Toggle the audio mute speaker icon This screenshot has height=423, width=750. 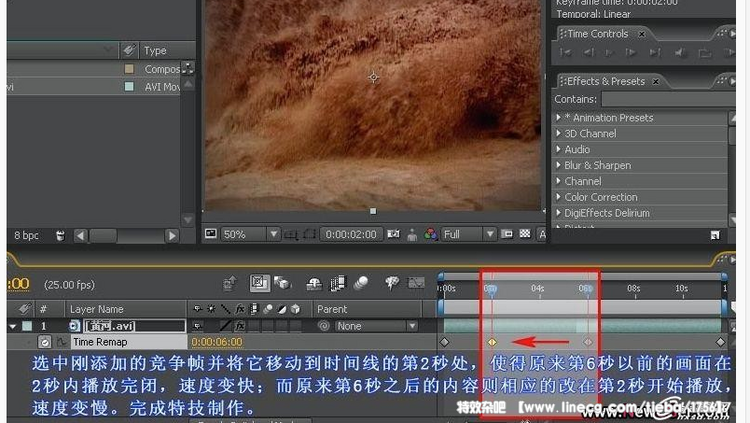(680, 53)
